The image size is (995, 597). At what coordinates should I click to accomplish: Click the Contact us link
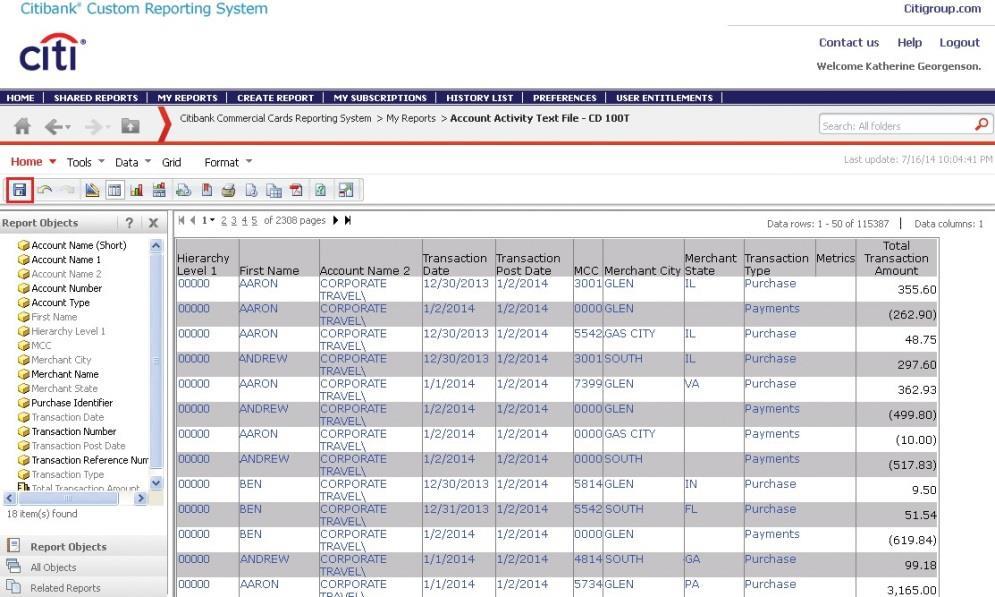(x=849, y=43)
